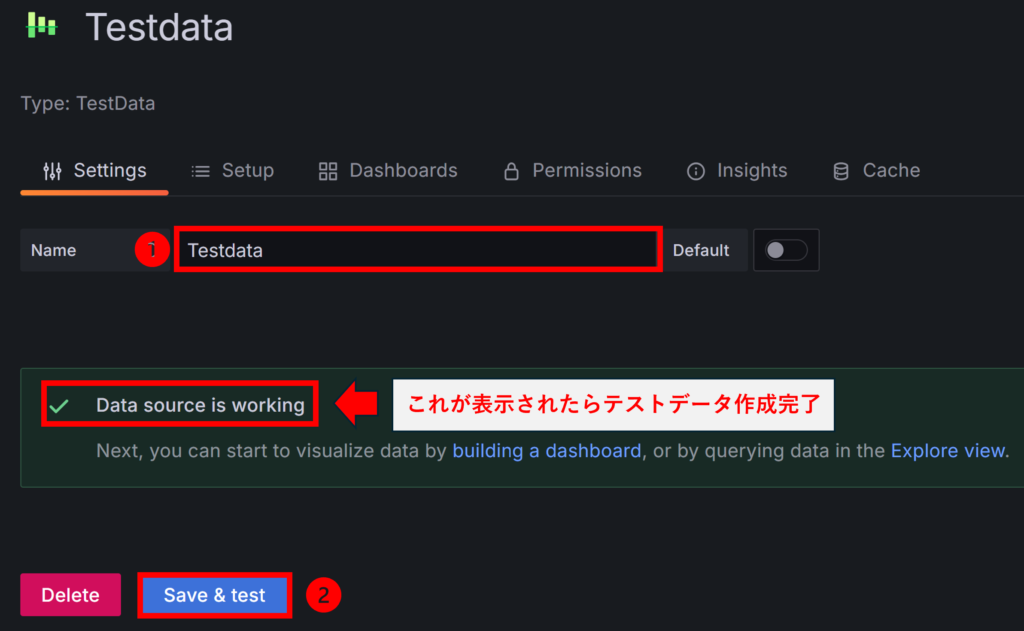Click the list icon beside Setup
The image size is (1024, 631).
click(x=200, y=171)
